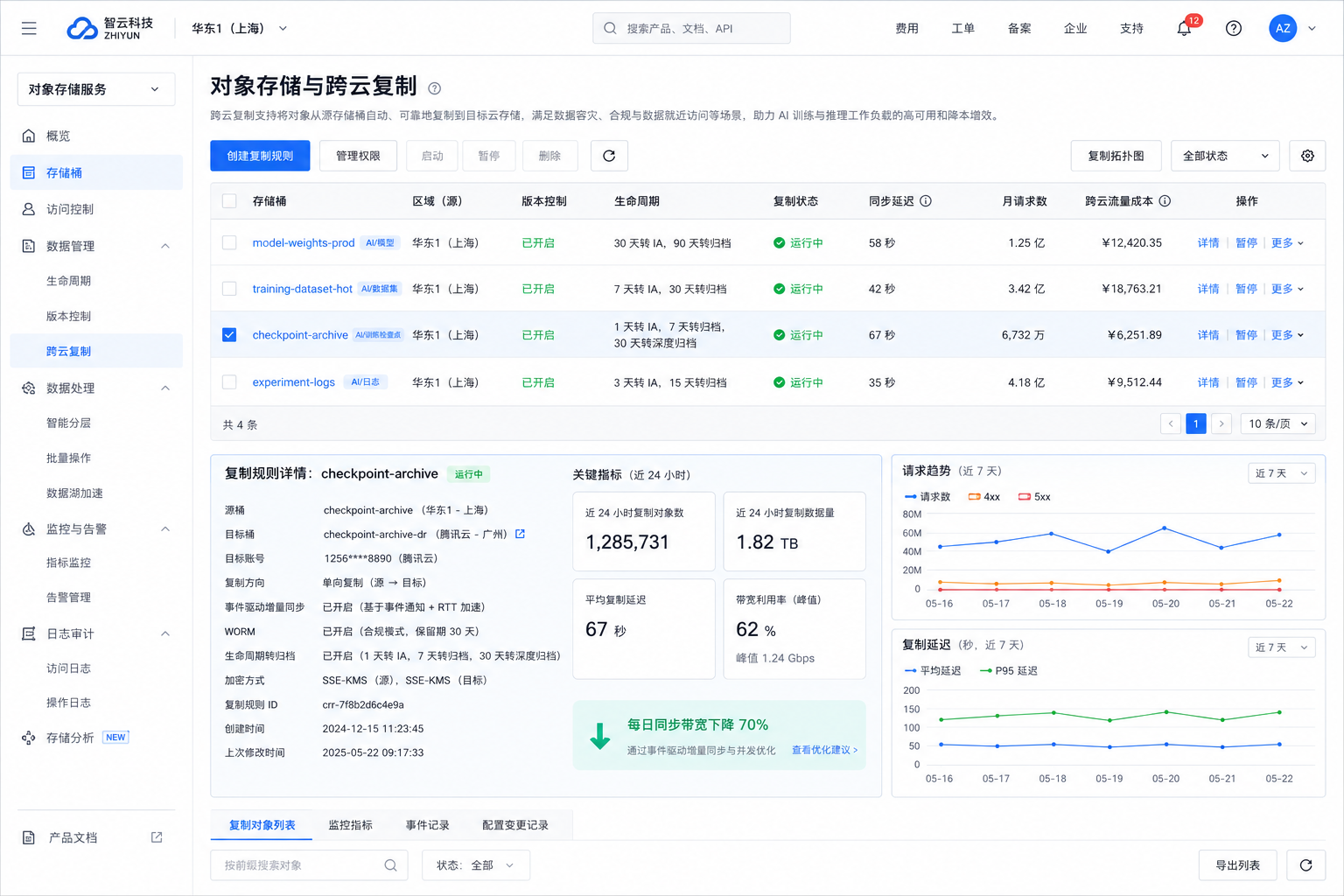Image resolution: width=1344 pixels, height=896 pixels.
Task: Open the 费用 top menu
Action: pyautogui.click(x=906, y=28)
